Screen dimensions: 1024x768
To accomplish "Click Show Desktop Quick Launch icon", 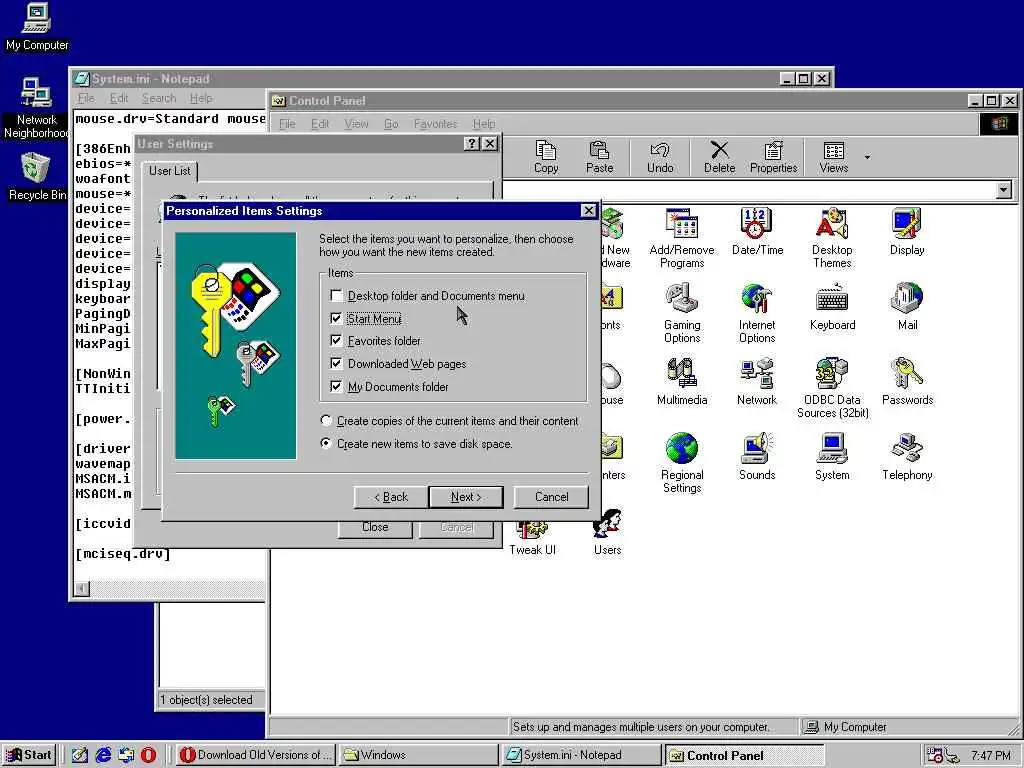I will click(80, 755).
